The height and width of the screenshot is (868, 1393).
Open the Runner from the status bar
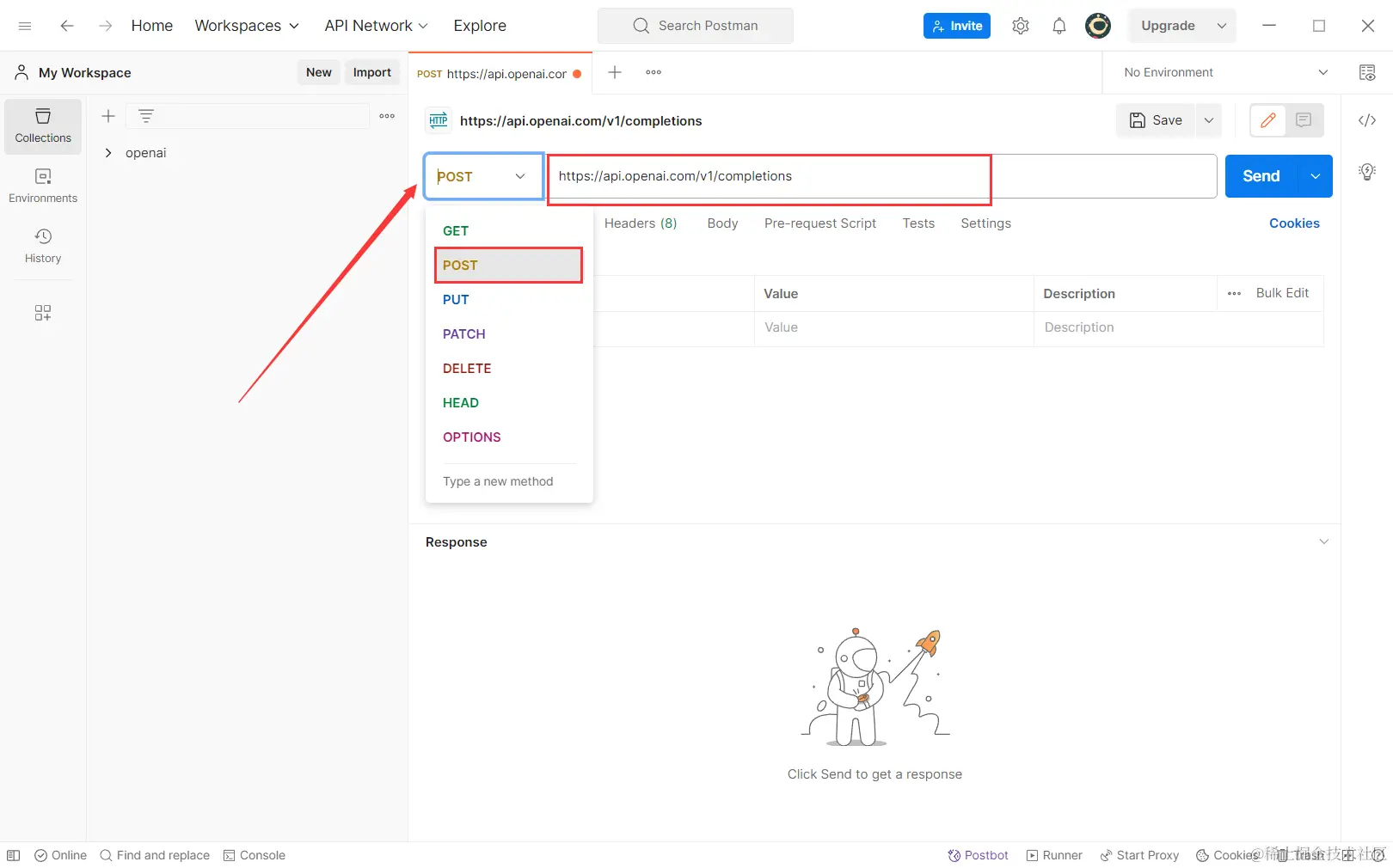pos(1054,855)
